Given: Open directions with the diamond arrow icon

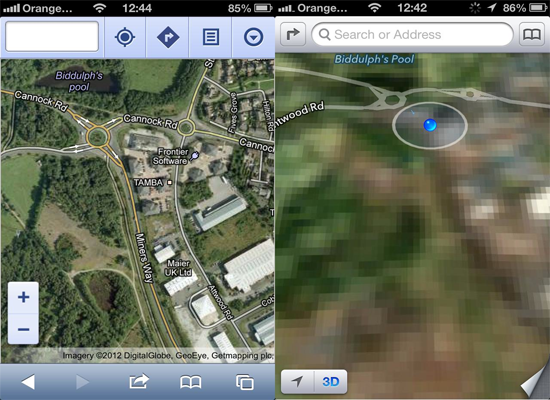Looking at the screenshot, I should tap(168, 37).
